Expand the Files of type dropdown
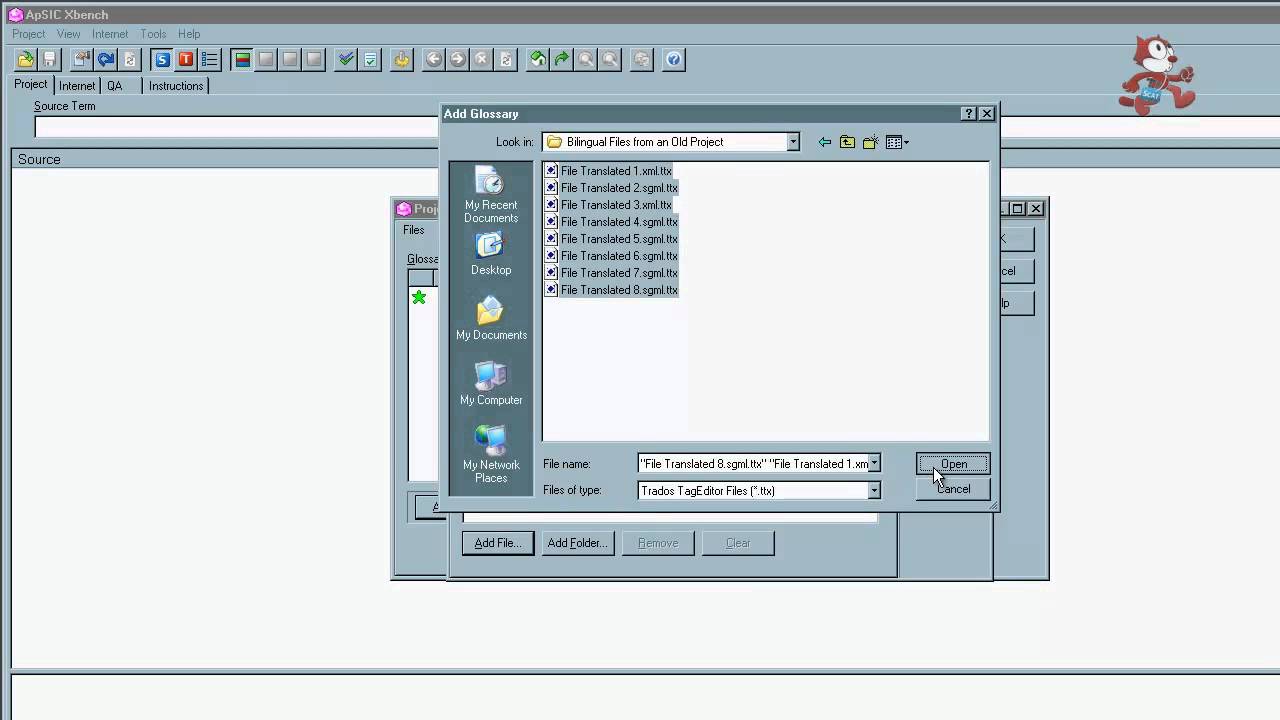Screen dimensions: 1280x720 [x=874, y=491]
